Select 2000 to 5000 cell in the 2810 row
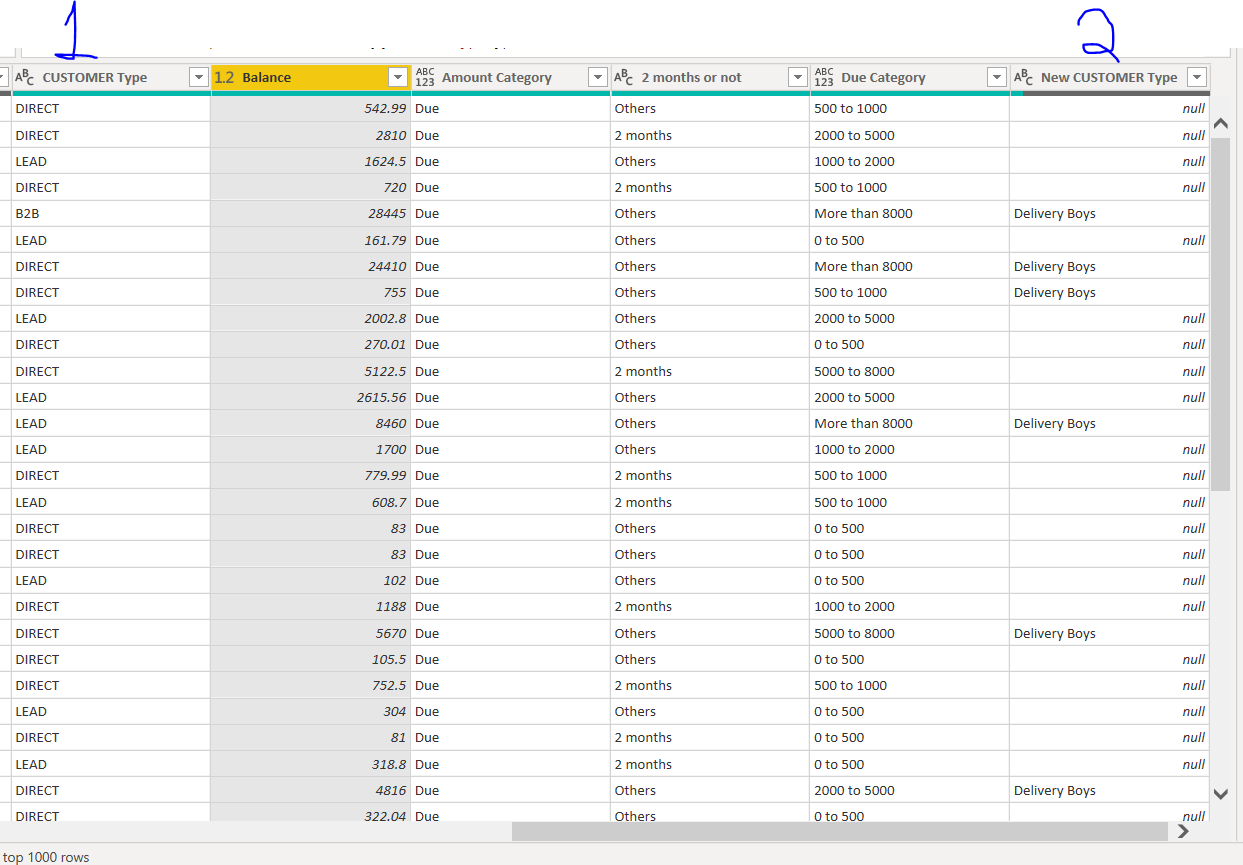 click(x=909, y=135)
